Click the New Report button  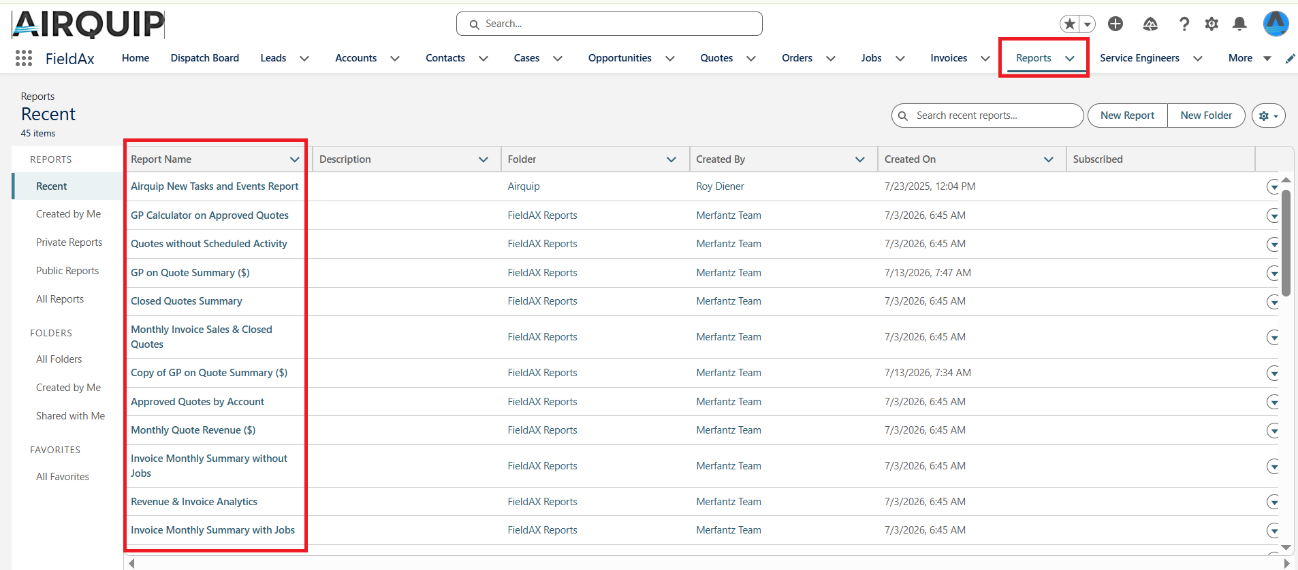1127,116
